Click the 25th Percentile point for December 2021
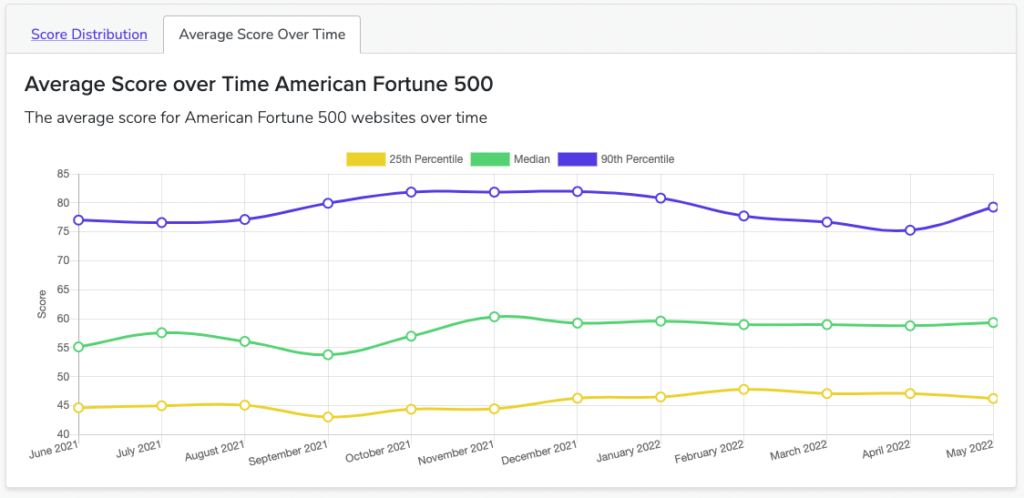Screen dimensions: 1024x498 click(577, 398)
